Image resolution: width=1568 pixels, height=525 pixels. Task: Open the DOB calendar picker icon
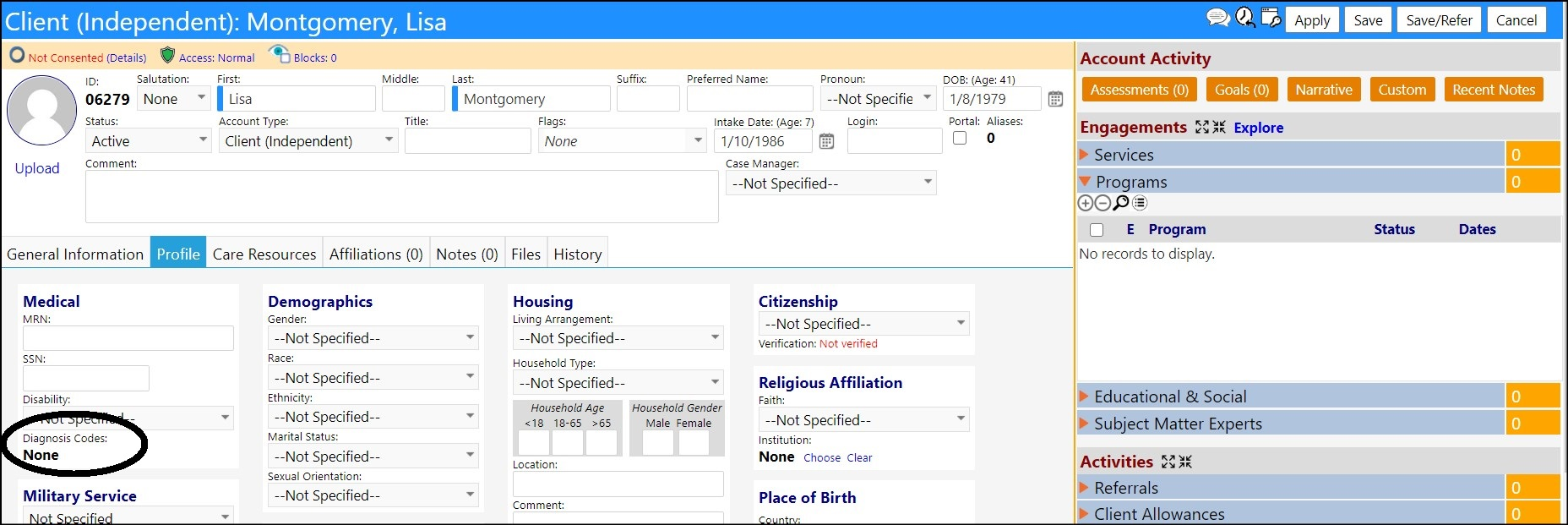coord(1055,99)
